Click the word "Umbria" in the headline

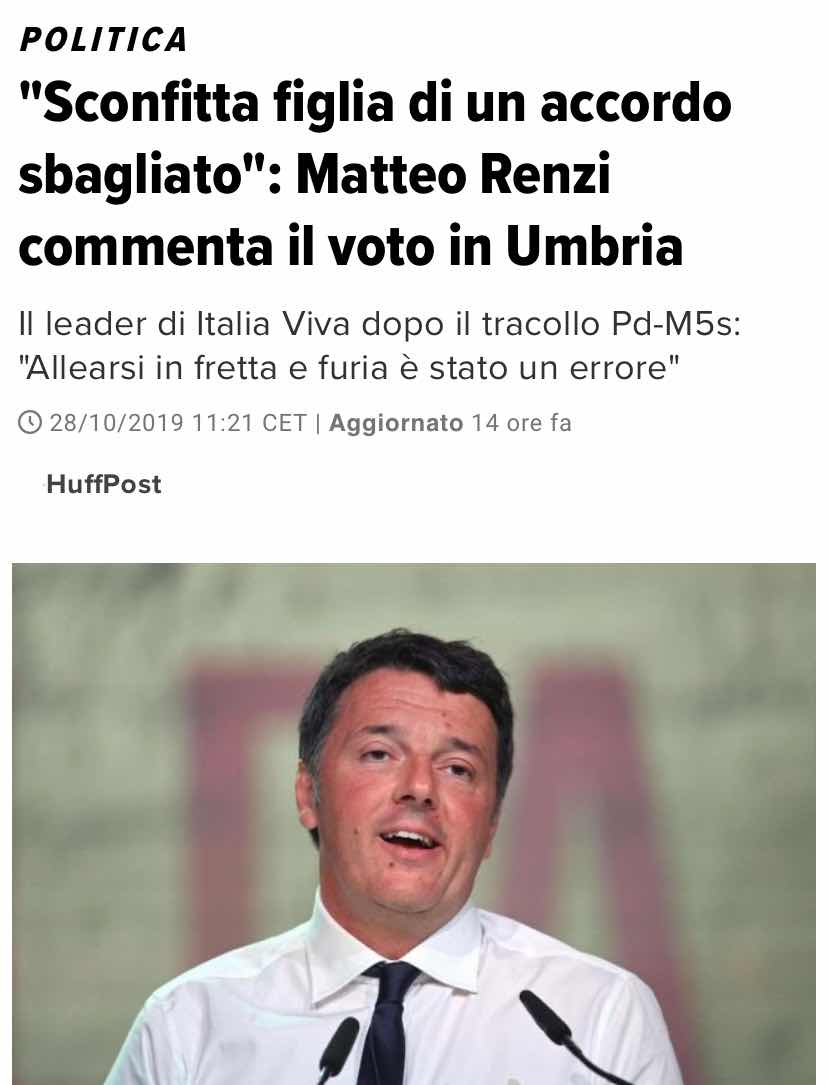[594, 246]
